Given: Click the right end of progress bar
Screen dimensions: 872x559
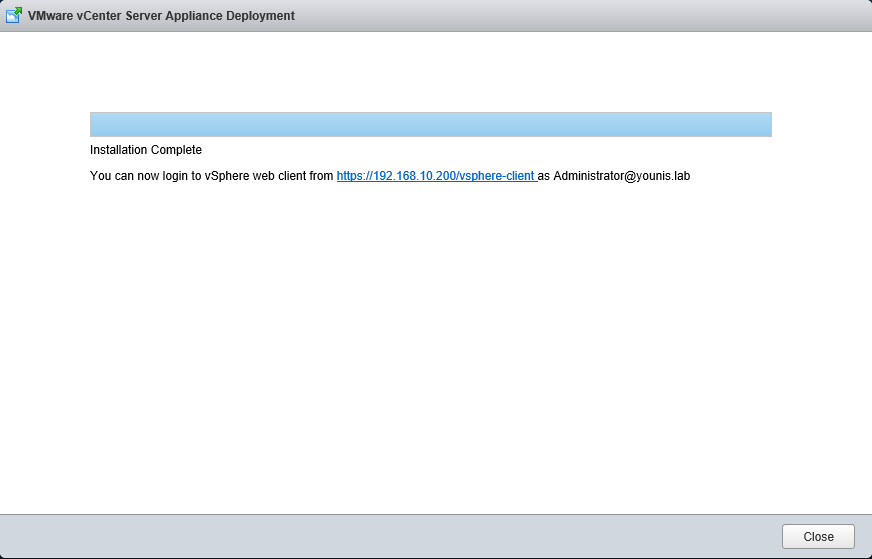Looking at the screenshot, I should click(765, 124).
